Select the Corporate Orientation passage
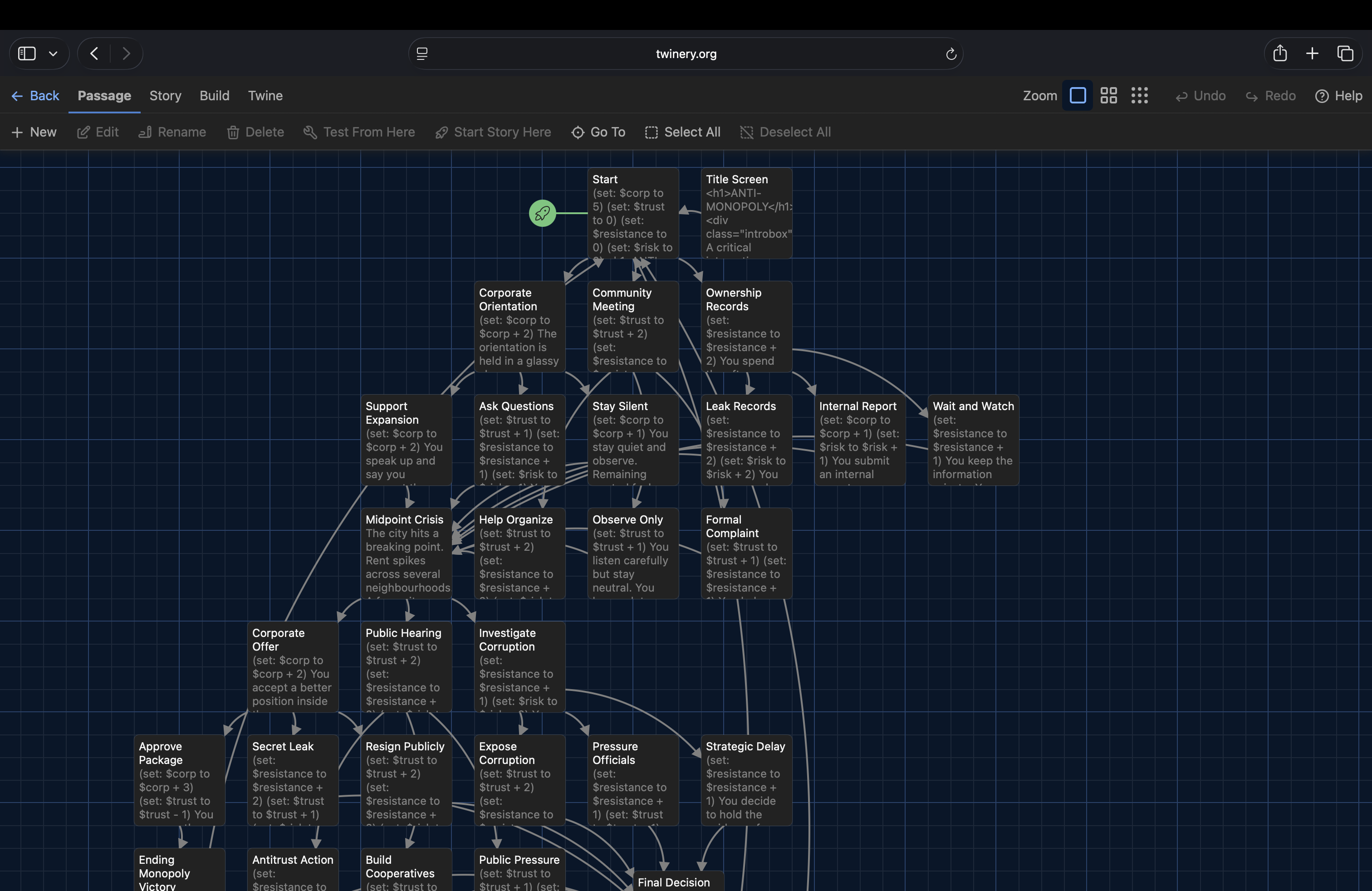Viewport: 1372px width, 891px height. 519,327
